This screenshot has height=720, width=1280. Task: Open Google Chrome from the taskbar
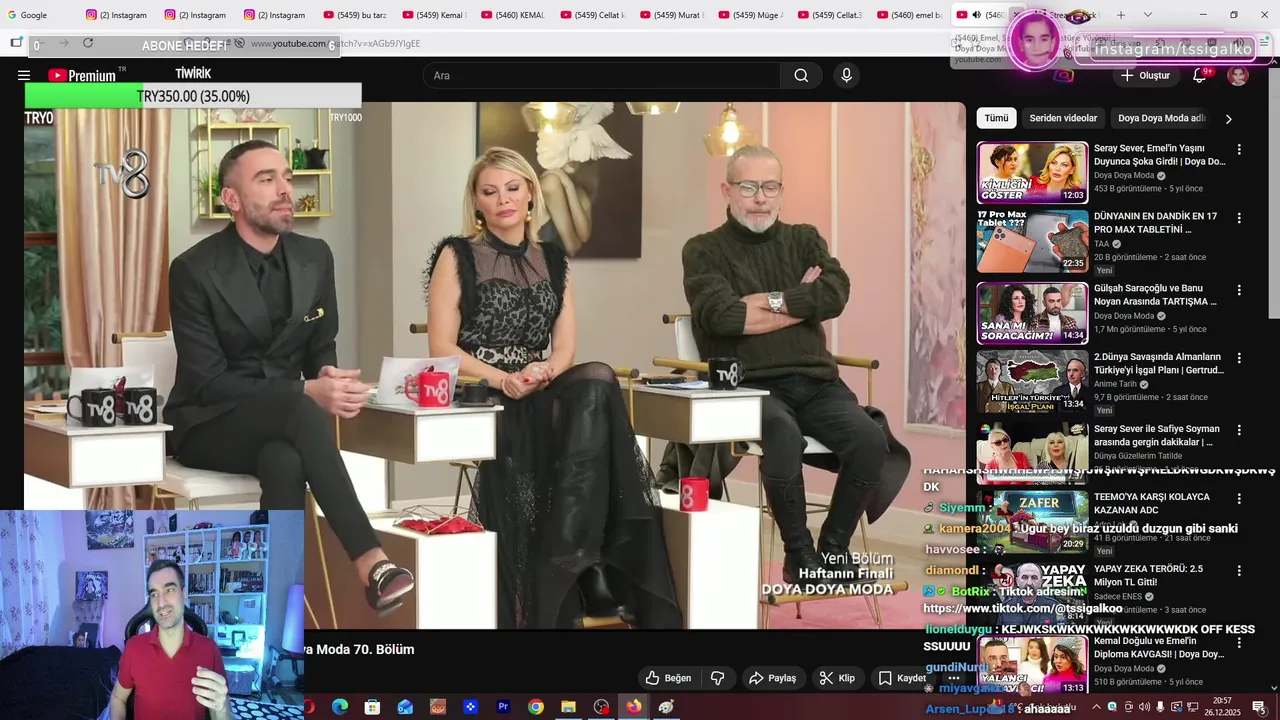click(536, 707)
